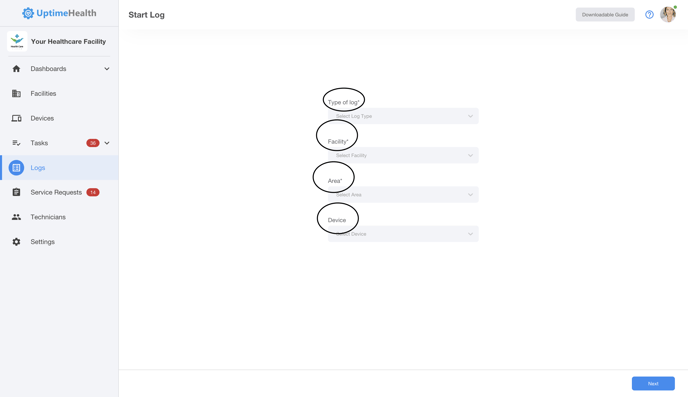This screenshot has width=688, height=397.
Task: Click the UptimeHealth logo
Action: (x=59, y=13)
